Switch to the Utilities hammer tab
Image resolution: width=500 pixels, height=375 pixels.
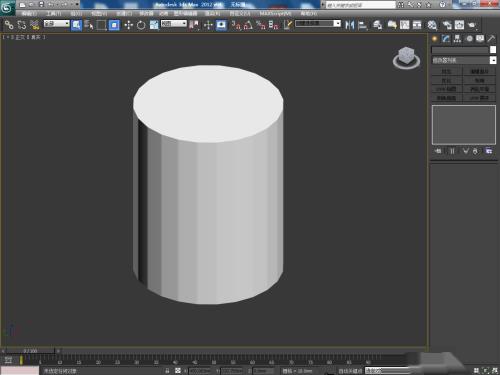(x=491, y=39)
